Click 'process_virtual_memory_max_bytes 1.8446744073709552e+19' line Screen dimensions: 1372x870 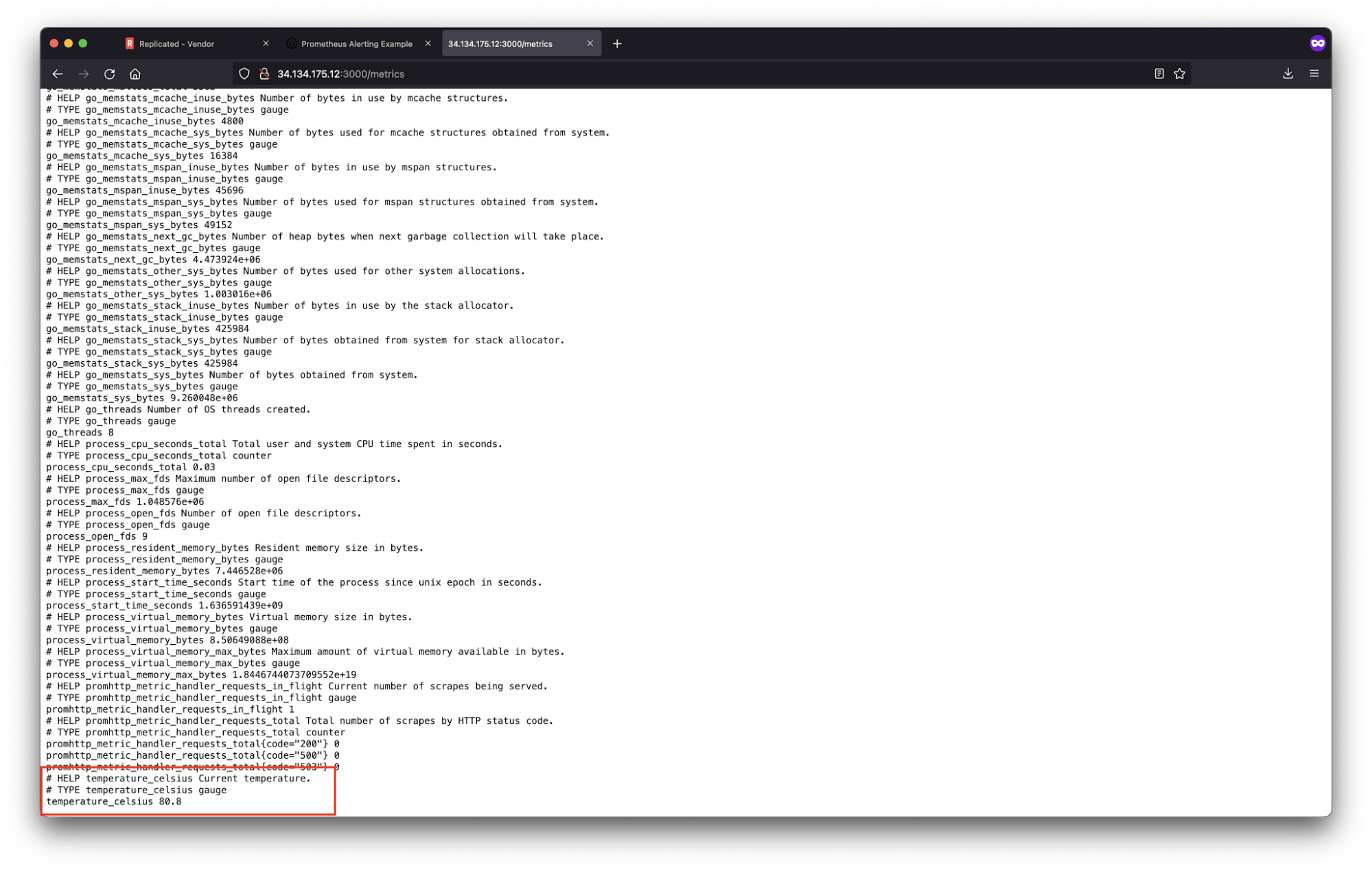[x=201, y=674]
